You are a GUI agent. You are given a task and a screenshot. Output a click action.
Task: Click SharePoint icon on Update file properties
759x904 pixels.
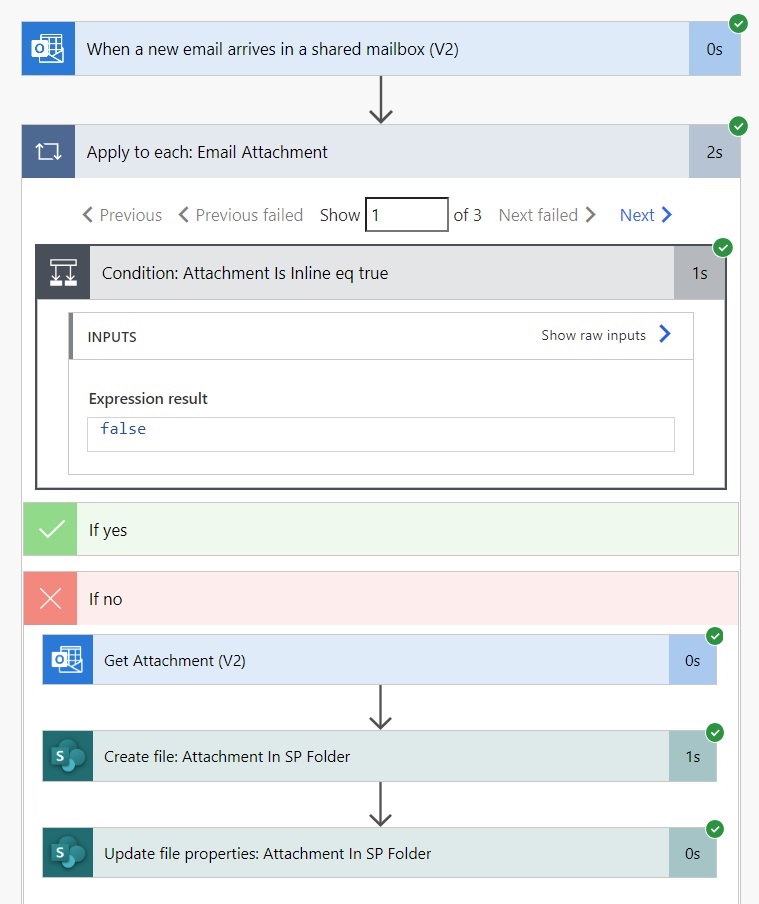[67, 853]
